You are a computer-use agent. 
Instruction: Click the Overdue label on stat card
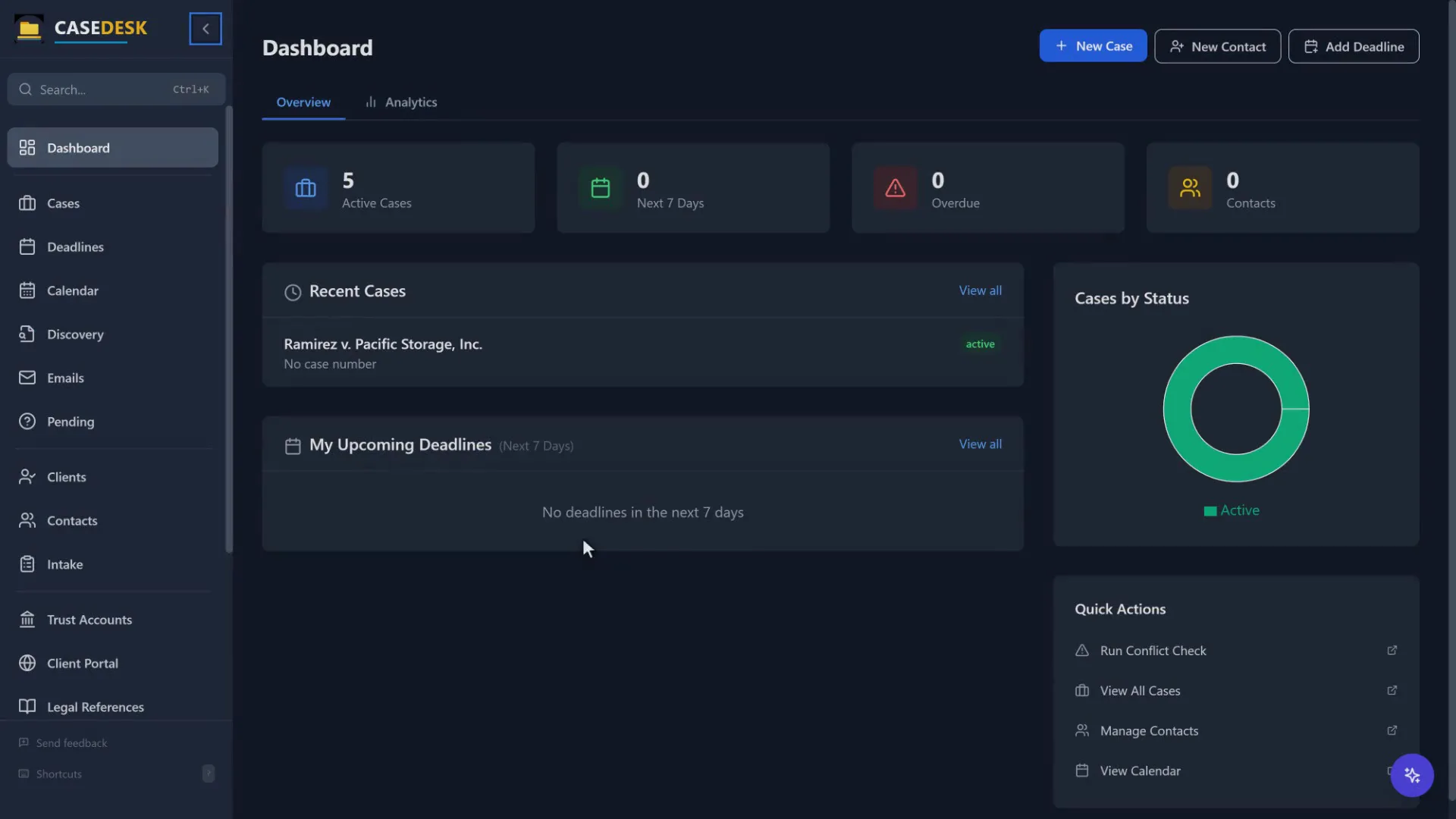click(955, 203)
